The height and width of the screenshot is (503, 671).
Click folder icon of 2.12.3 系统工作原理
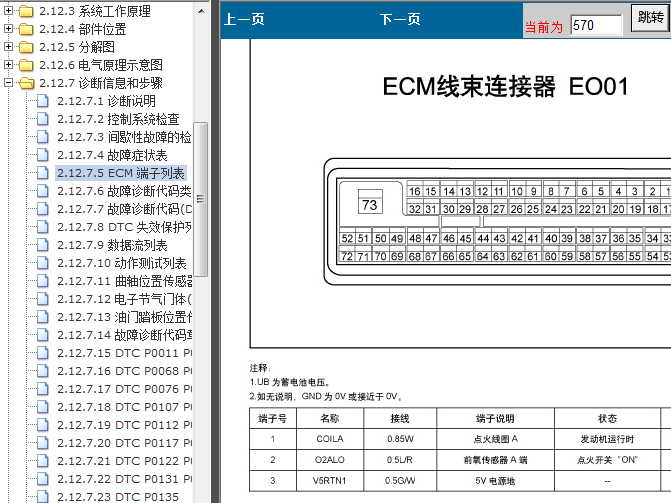click(26, 11)
